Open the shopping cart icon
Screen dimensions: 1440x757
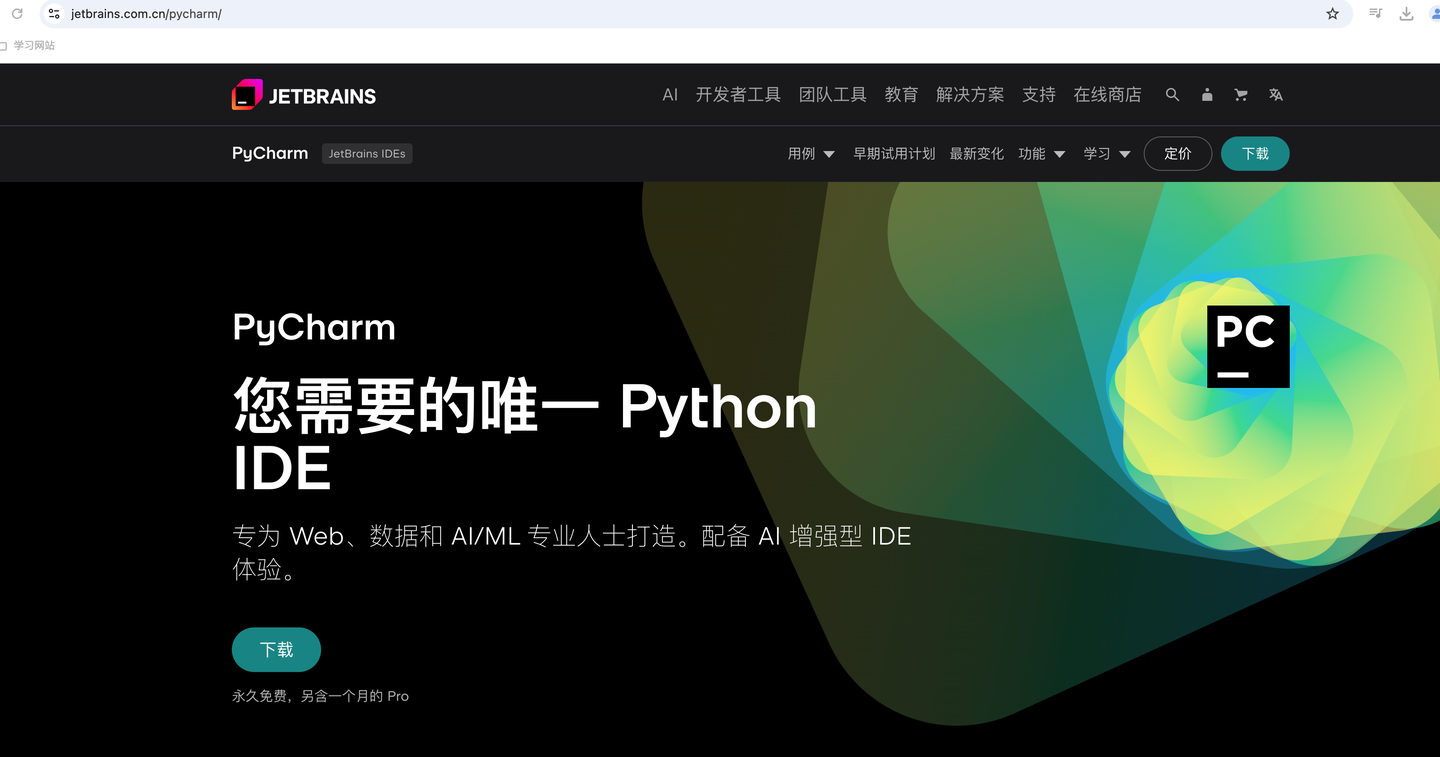click(x=1241, y=95)
